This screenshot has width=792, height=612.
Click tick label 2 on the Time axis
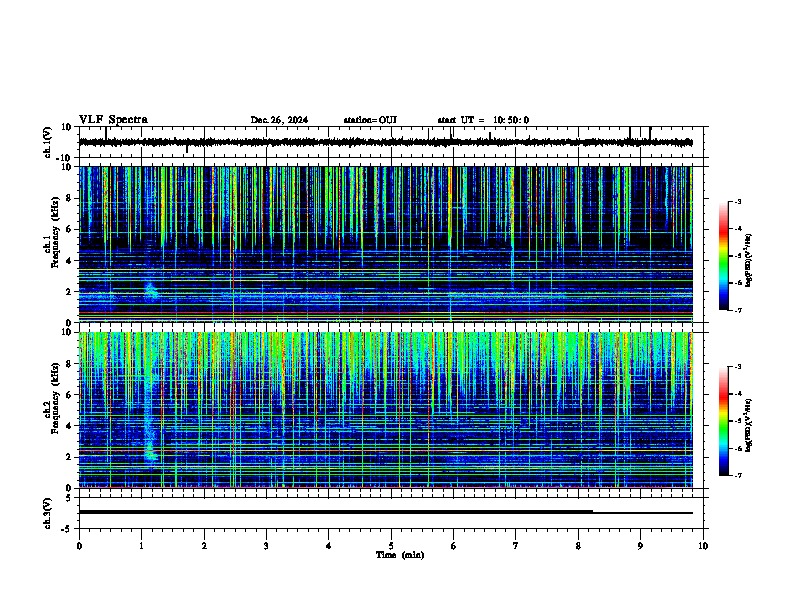[204, 546]
